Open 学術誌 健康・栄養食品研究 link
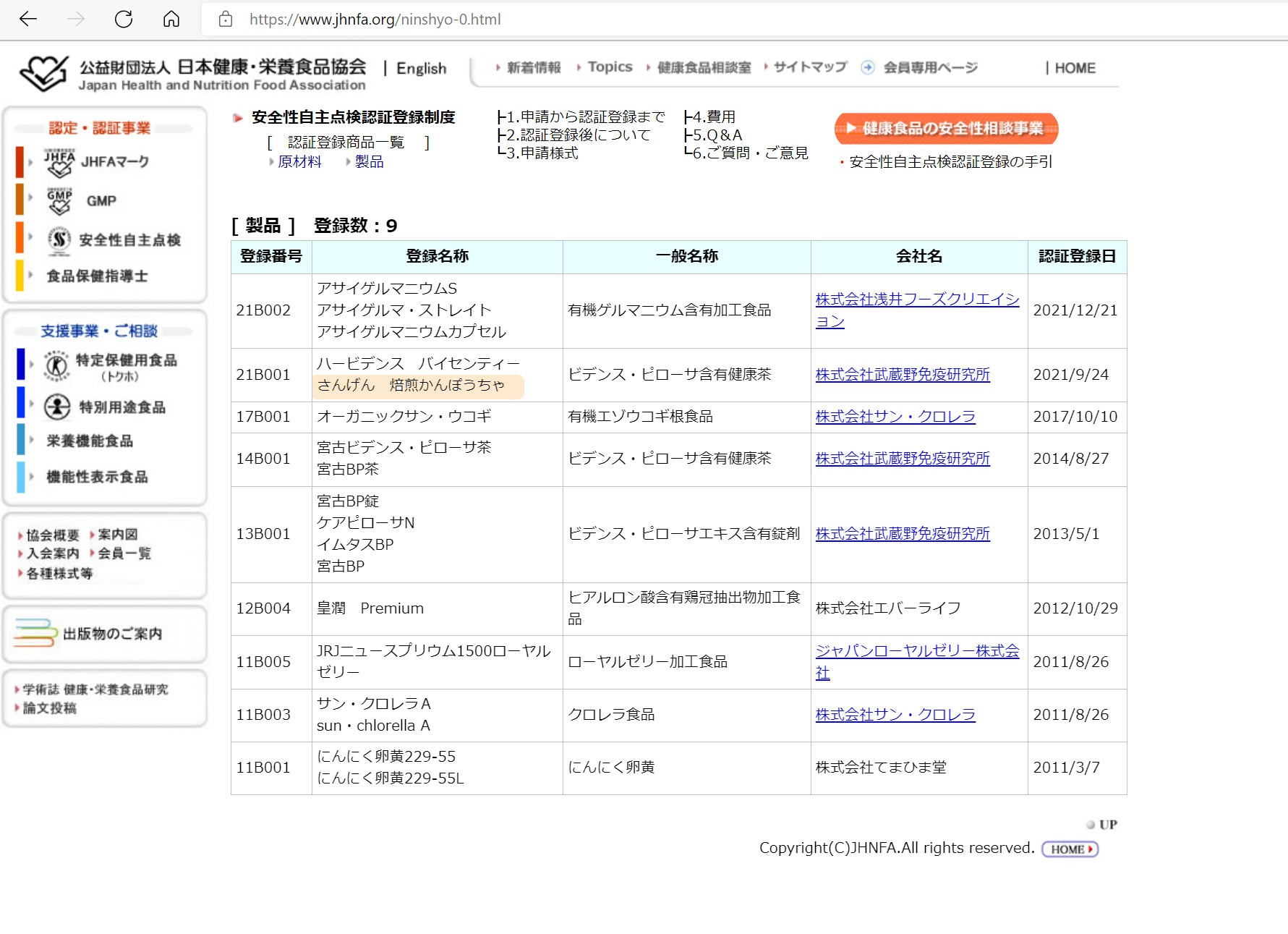Screen dimensions: 1288x934 coord(95,689)
